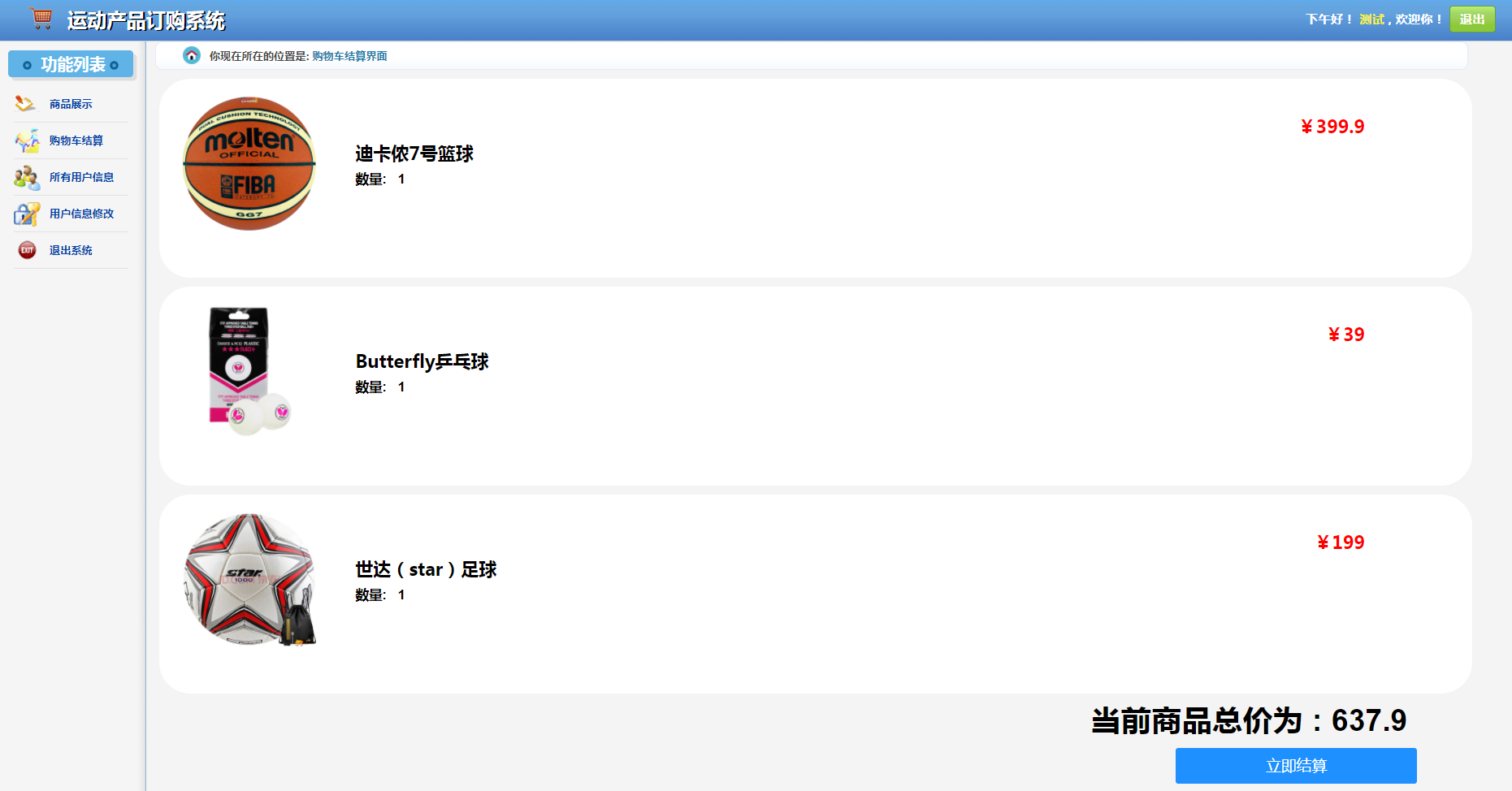
Task: Select 所有用户信息 in sidebar
Action: tap(81, 177)
